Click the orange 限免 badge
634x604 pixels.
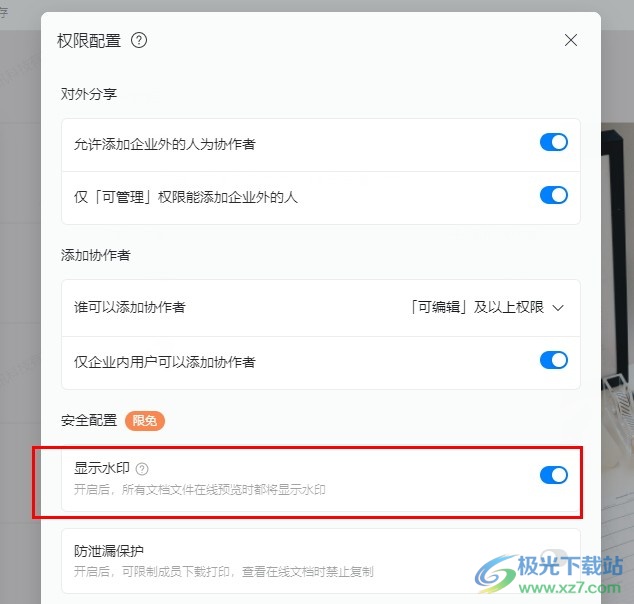[x=144, y=421]
